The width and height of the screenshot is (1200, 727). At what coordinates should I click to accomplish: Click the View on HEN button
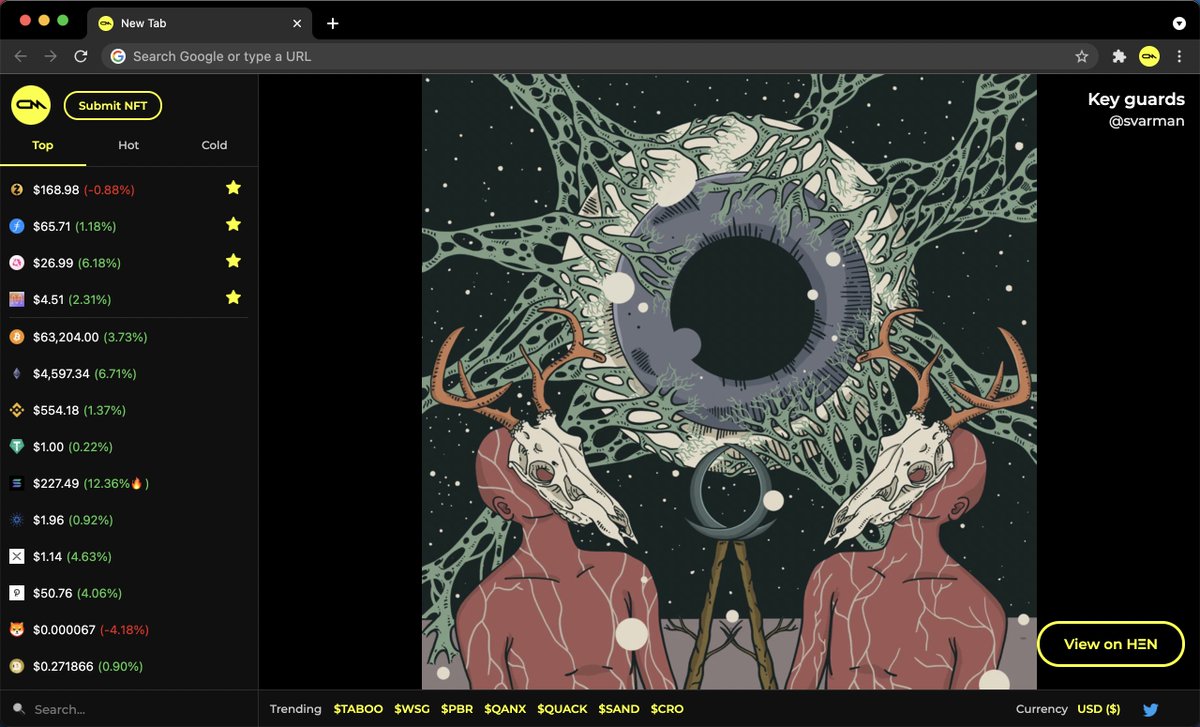1111,644
